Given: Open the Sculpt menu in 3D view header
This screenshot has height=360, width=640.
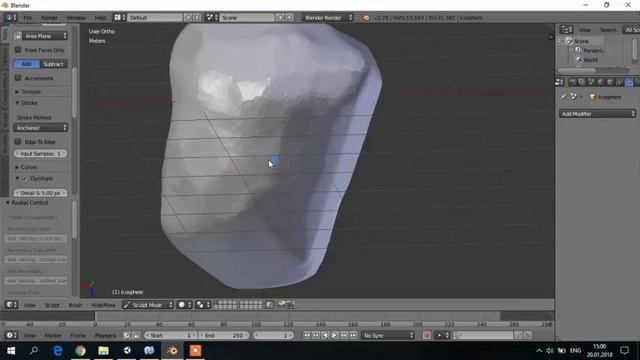Looking at the screenshot, I should 52,305.
